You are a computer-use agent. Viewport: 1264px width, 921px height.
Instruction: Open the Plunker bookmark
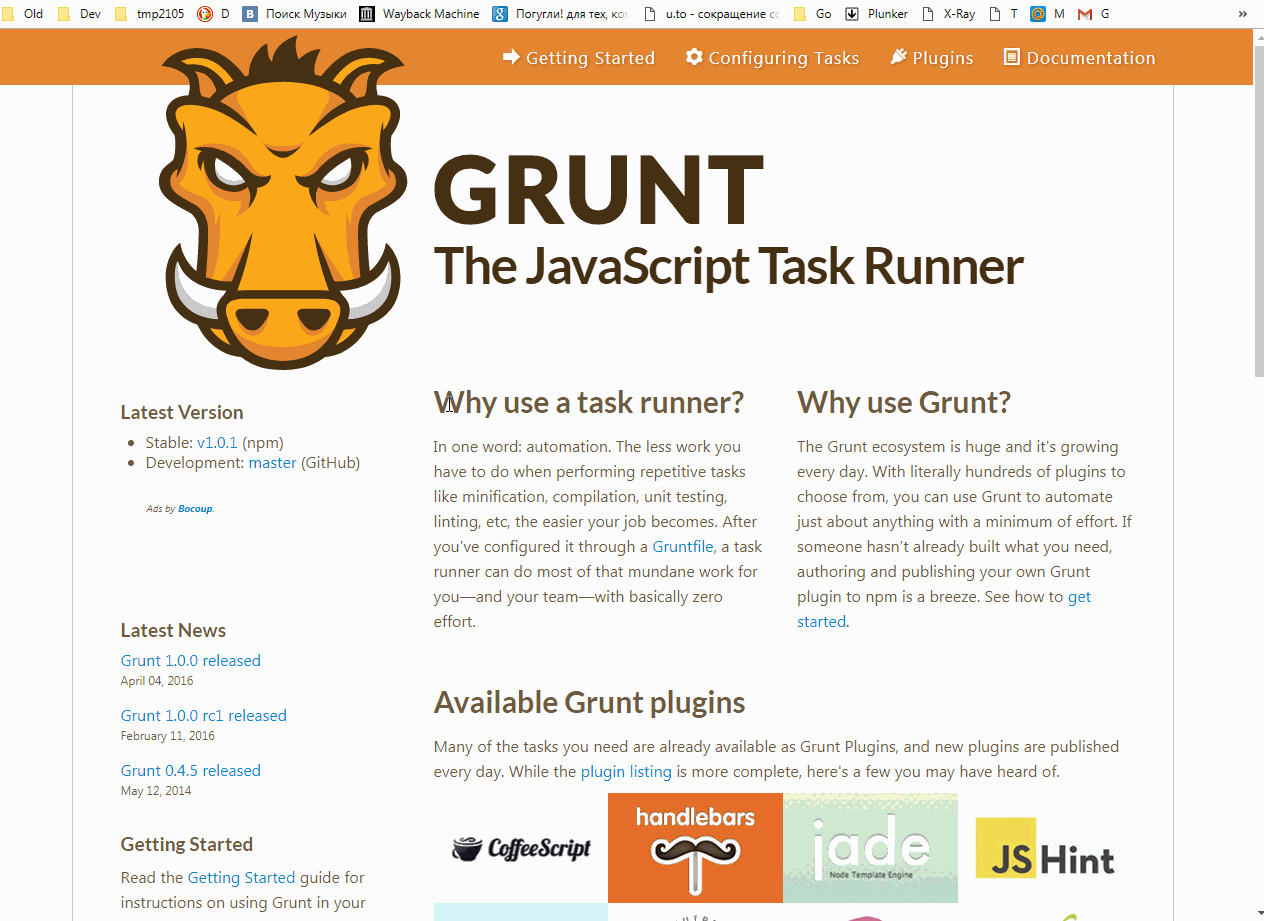click(877, 14)
